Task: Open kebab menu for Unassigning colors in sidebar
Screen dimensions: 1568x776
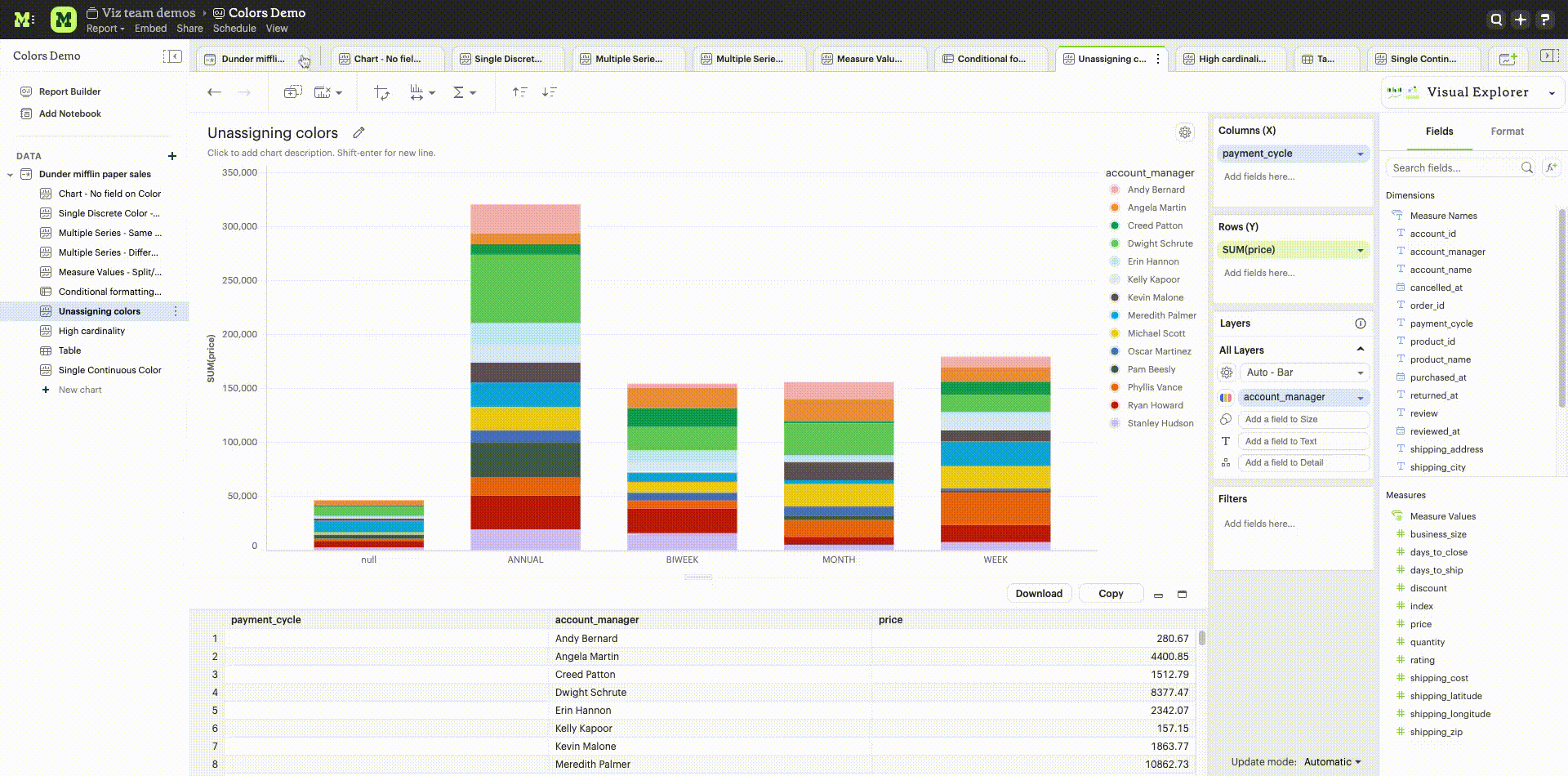Action: click(x=176, y=311)
